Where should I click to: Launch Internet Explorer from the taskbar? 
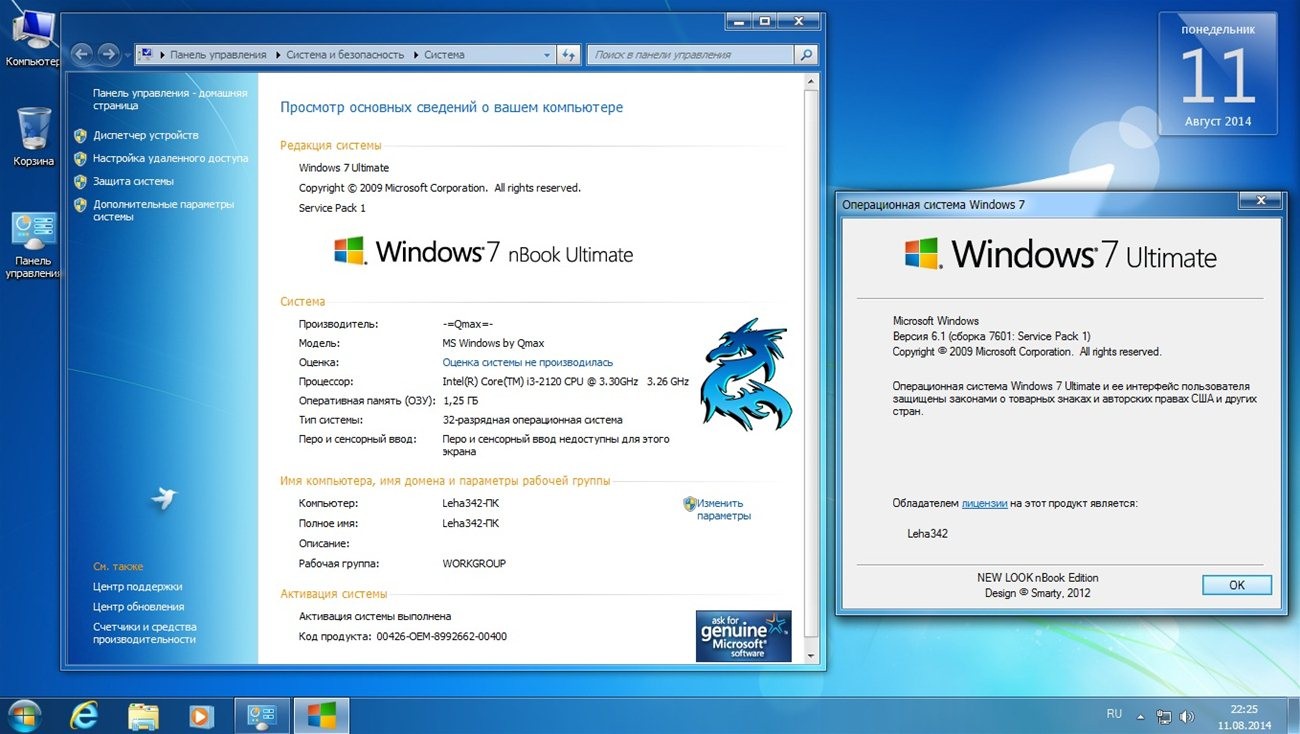(x=84, y=714)
